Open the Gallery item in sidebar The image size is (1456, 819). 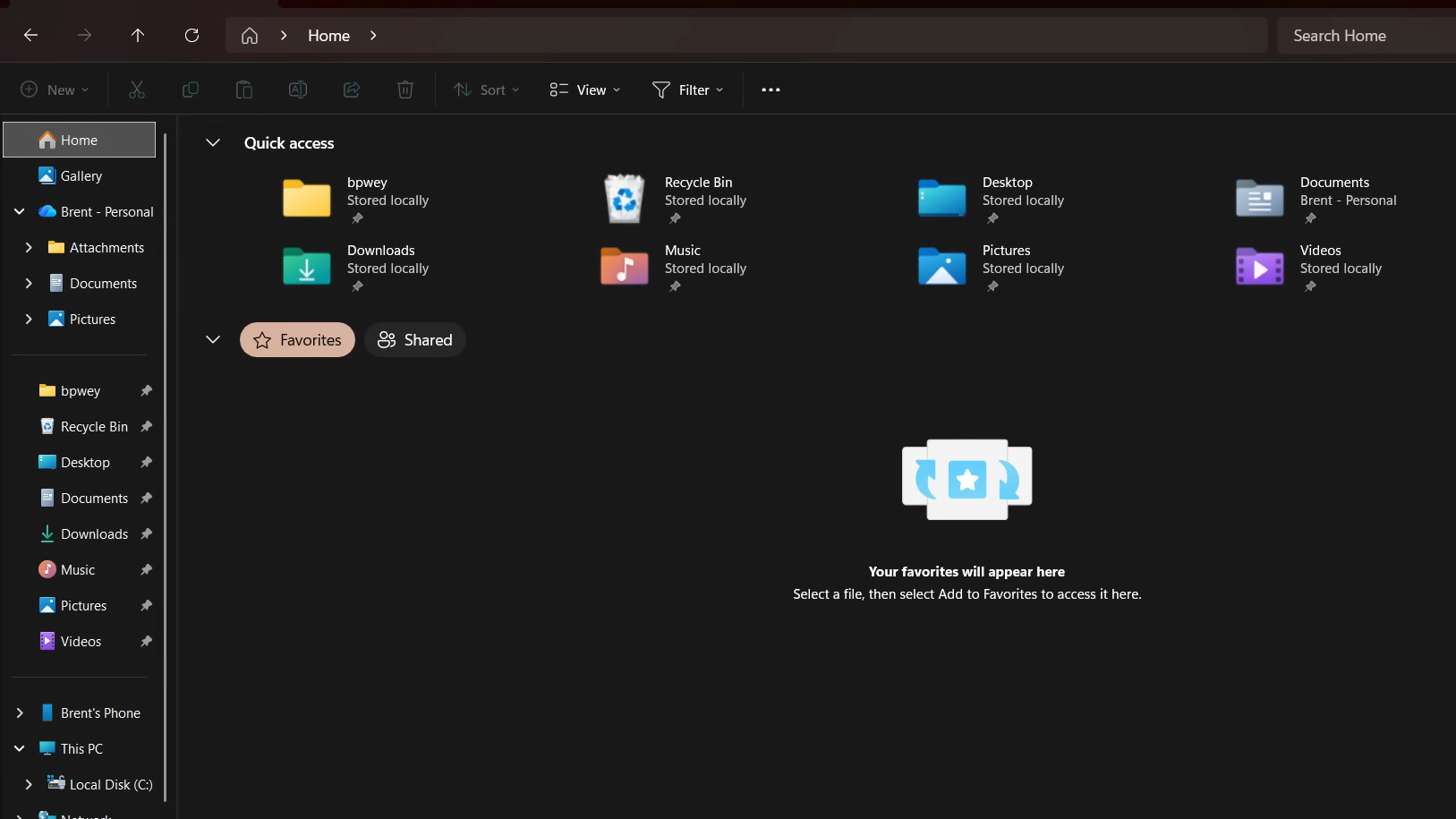[81, 176]
